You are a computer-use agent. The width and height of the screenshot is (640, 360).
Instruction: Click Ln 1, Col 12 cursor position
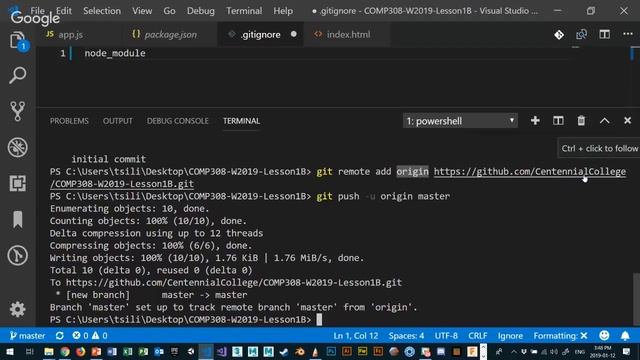356,336
